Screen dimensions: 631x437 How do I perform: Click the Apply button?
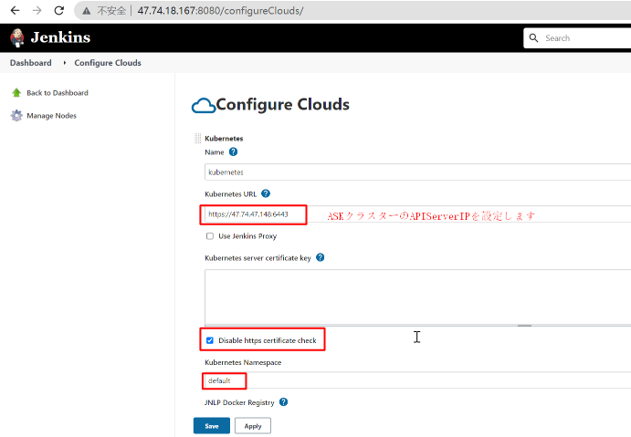[253, 426]
